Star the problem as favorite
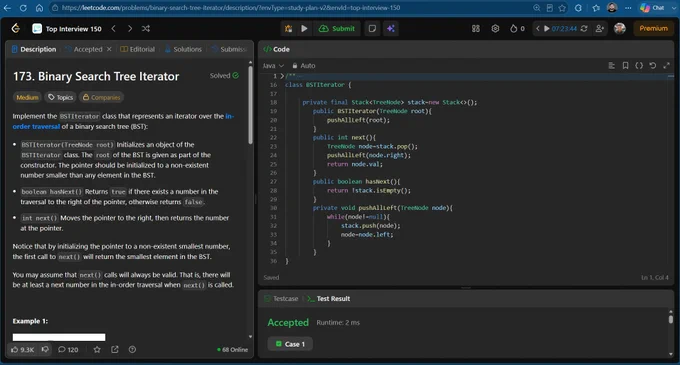 click(x=97, y=349)
